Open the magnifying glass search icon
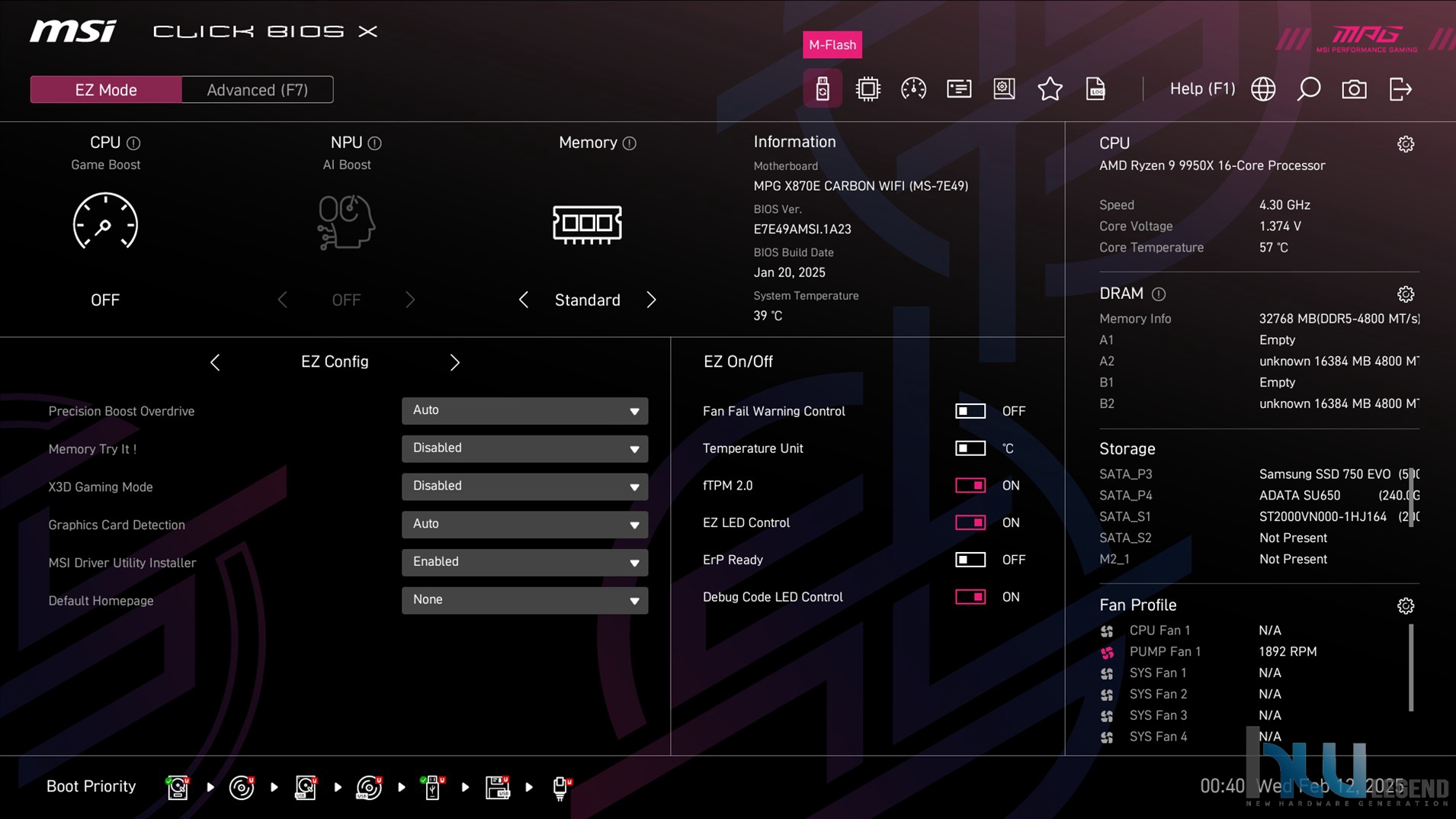This screenshot has width=1456, height=819. (x=1309, y=89)
